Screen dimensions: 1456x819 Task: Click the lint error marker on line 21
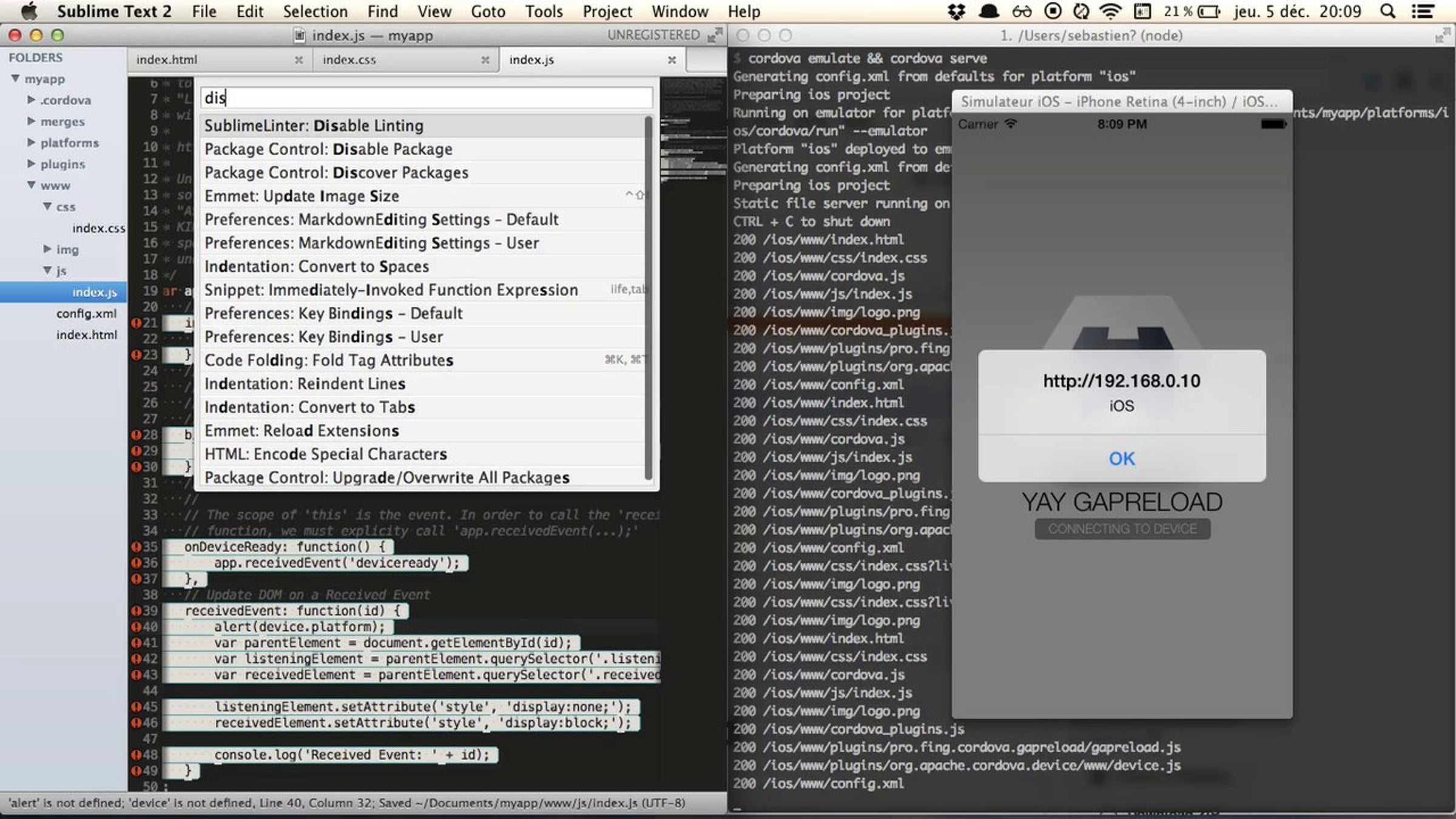[x=136, y=323]
